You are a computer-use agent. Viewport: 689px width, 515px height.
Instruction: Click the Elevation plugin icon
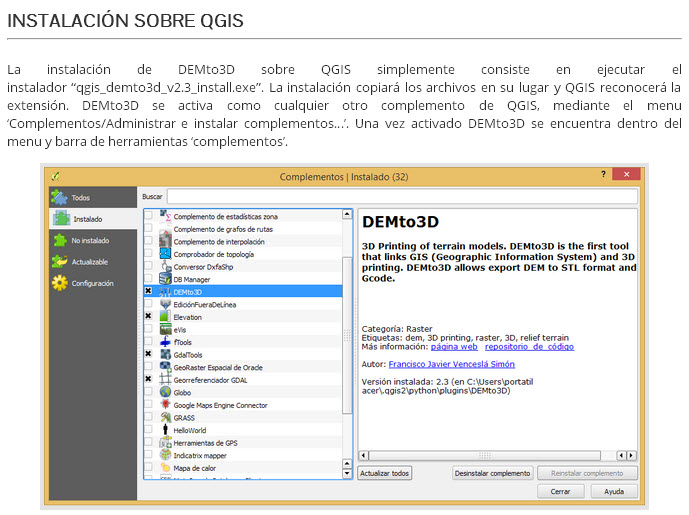click(165, 316)
